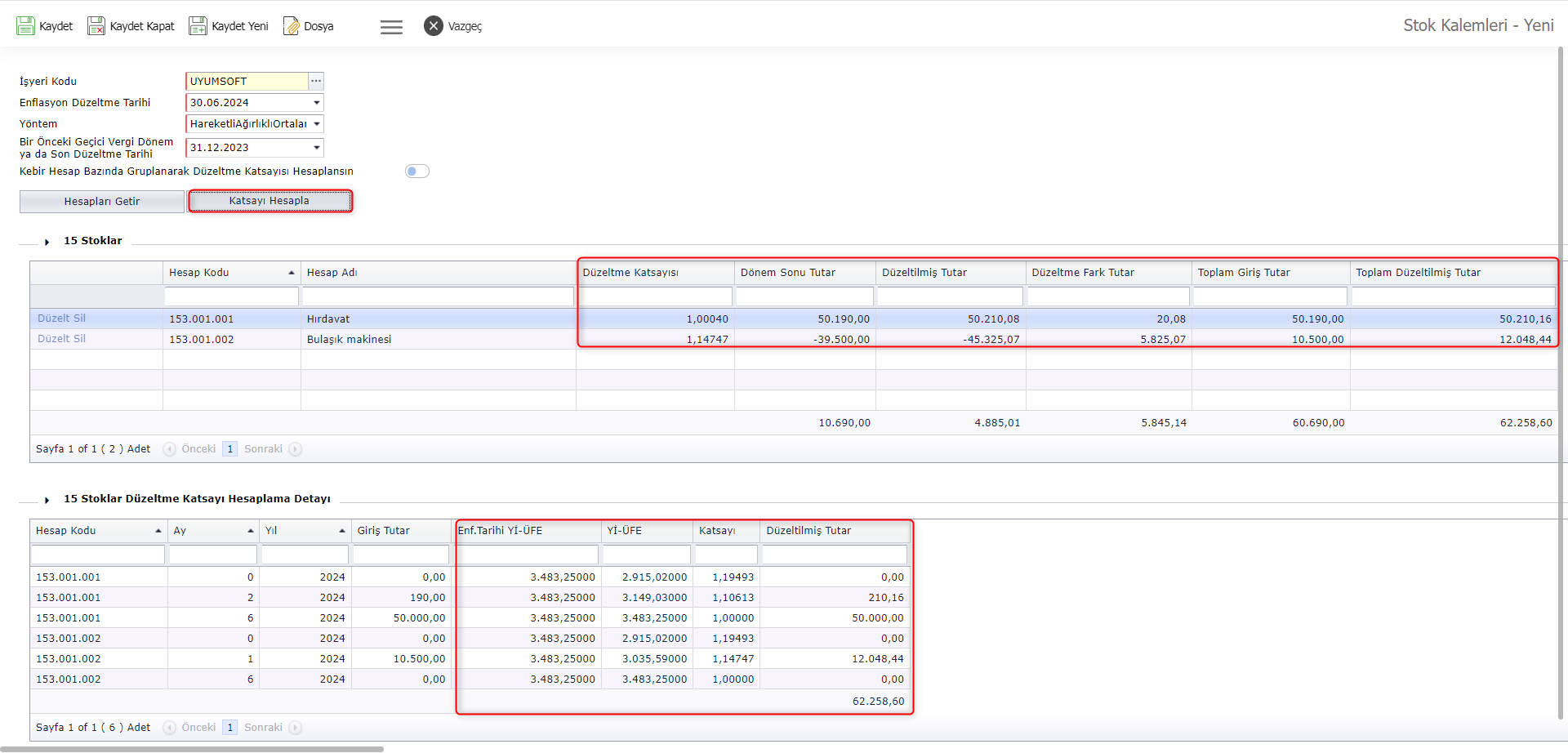This screenshot has width=1568, height=753.
Task: Select Bulaşık makinesi cell
Action: click(x=439, y=339)
